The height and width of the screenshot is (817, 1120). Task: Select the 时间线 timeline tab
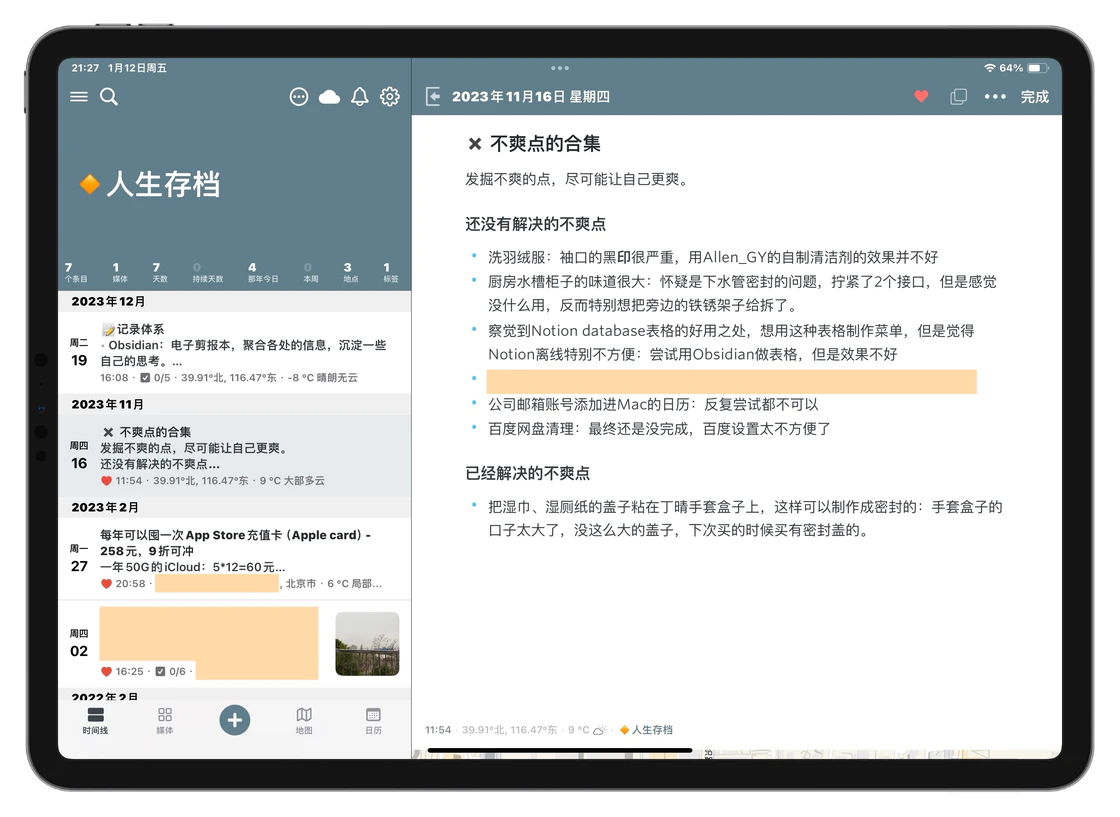pyautogui.click(x=96, y=721)
